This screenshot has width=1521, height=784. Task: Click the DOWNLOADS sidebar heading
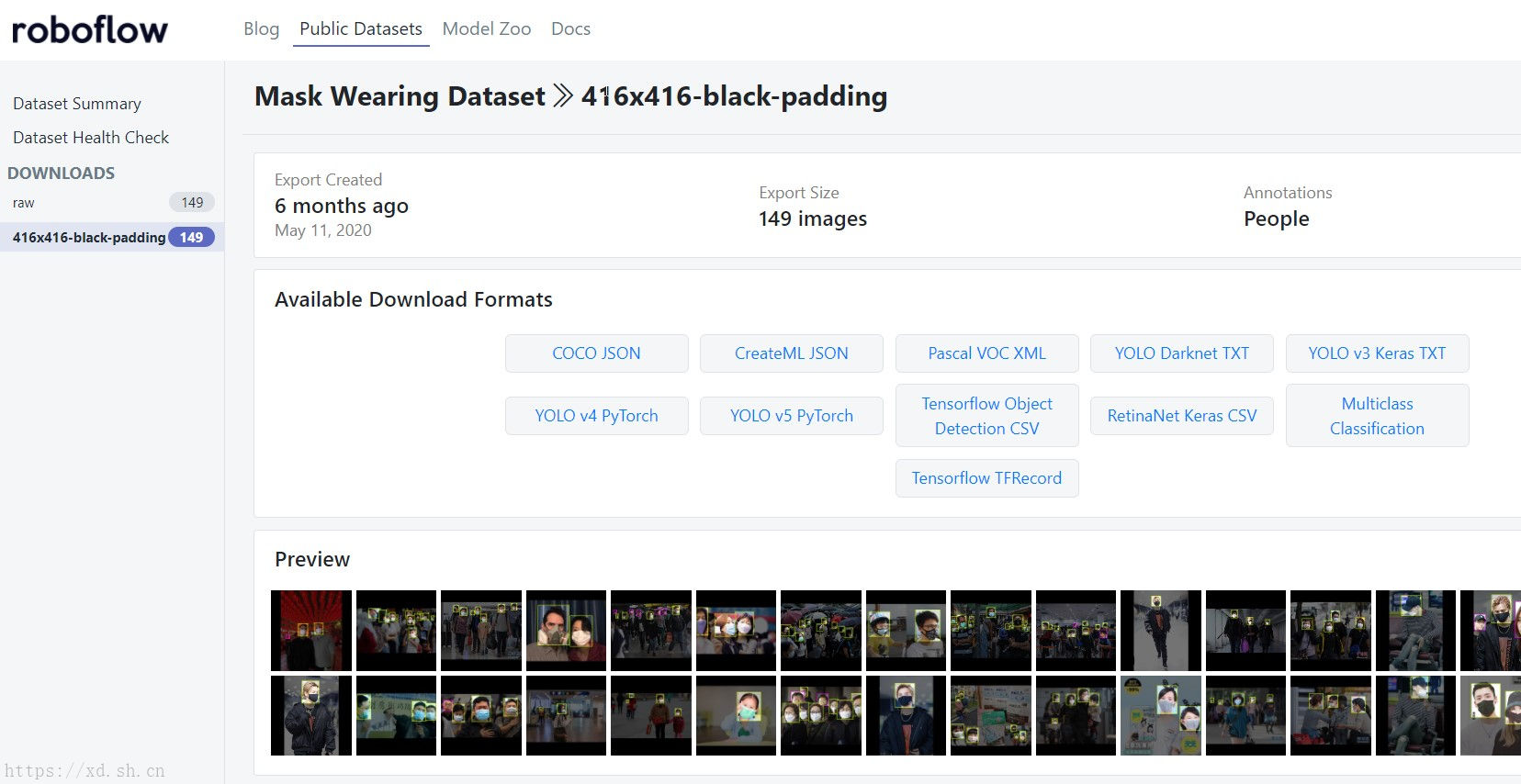pos(62,174)
